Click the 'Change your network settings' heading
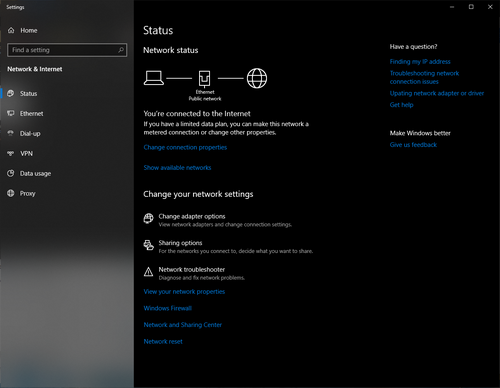Screen dimensions: 500x388 pyautogui.click(x=198, y=194)
